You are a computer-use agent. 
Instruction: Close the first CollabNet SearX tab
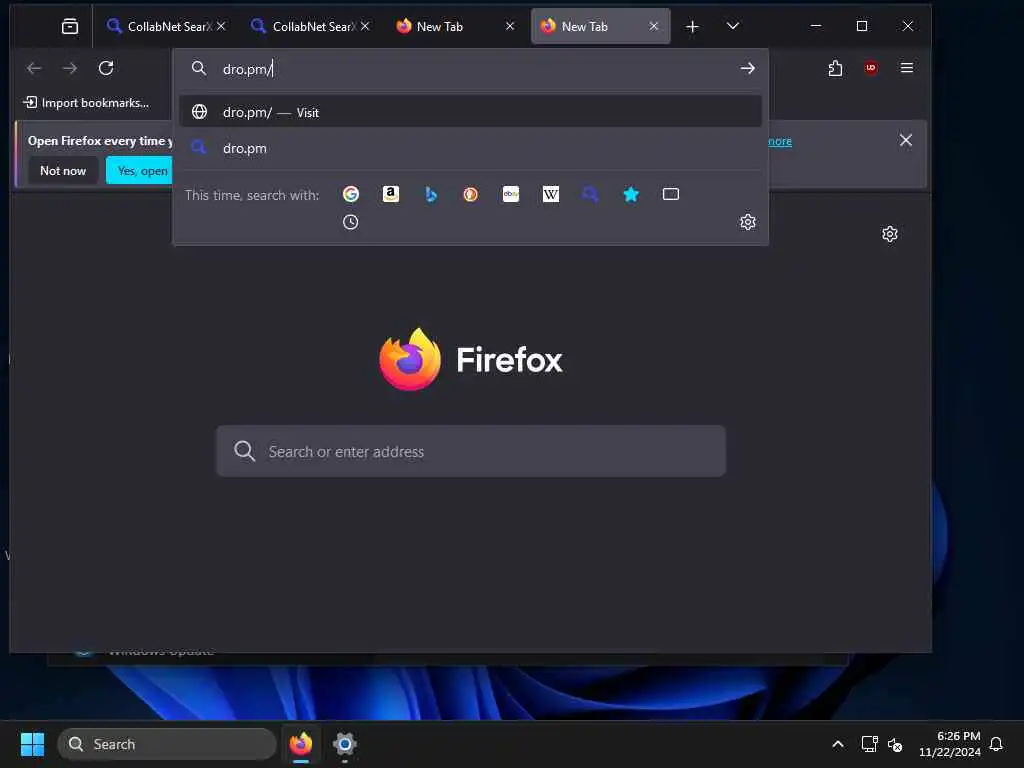coord(221,26)
